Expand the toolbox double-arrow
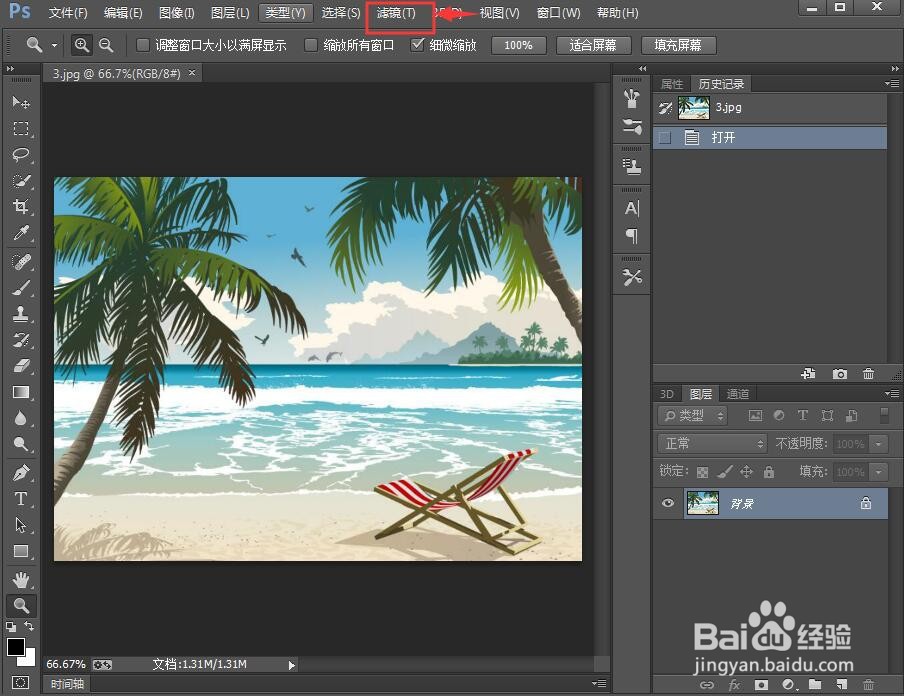Screen dimensions: 904x696 pyautogui.click(x=10, y=69)
